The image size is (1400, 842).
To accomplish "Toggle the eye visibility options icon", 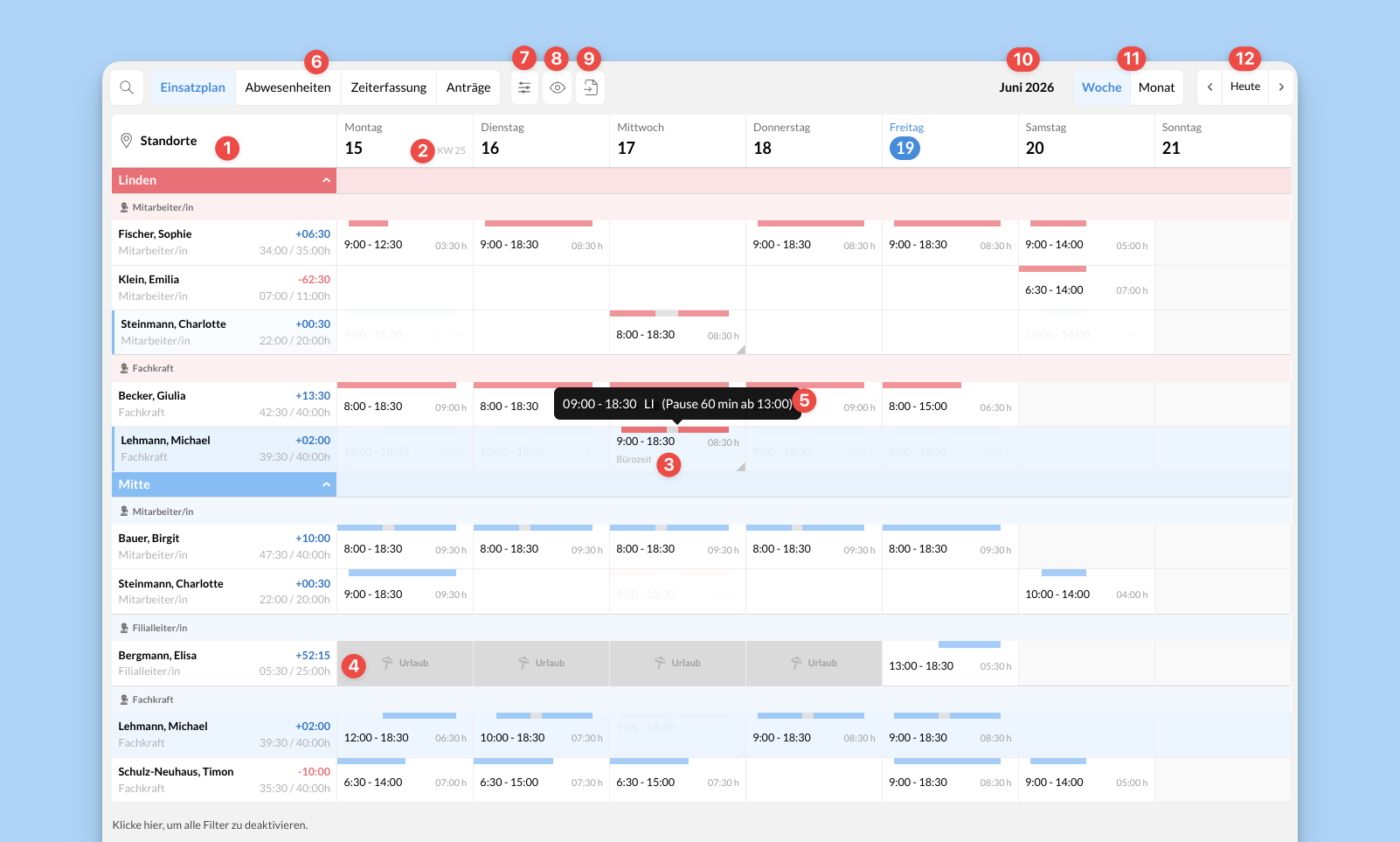I will 558,87.
